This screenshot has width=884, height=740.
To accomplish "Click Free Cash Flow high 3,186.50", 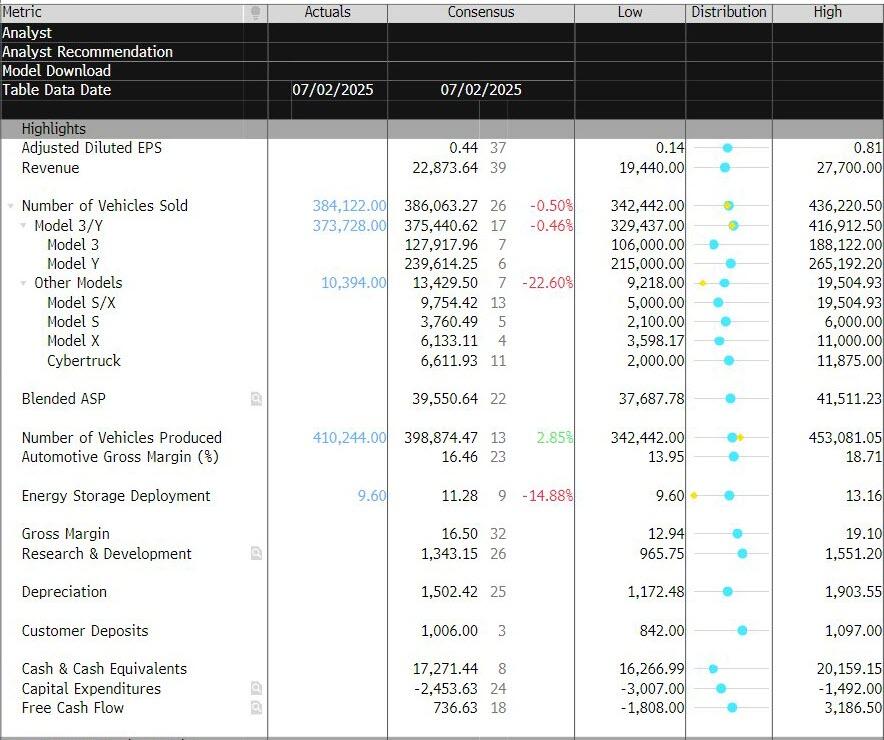I will [x=853, y=708].
